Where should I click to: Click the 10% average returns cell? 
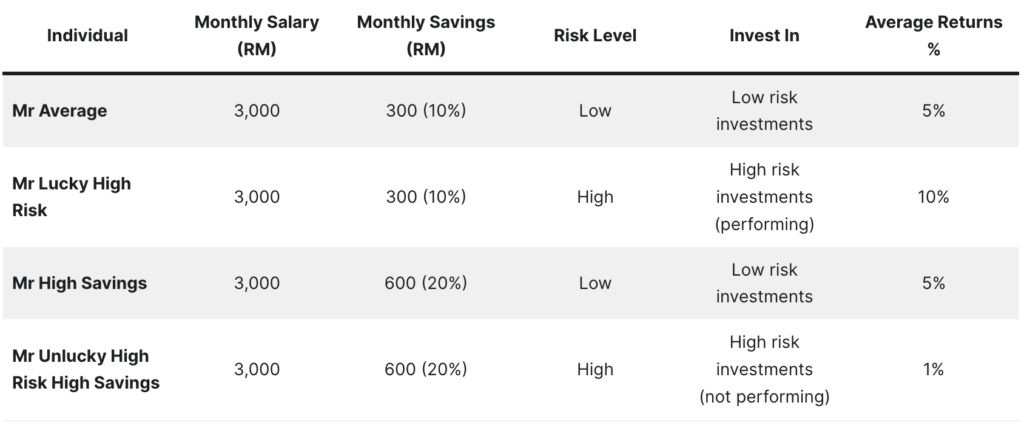(x=933, y=197)
